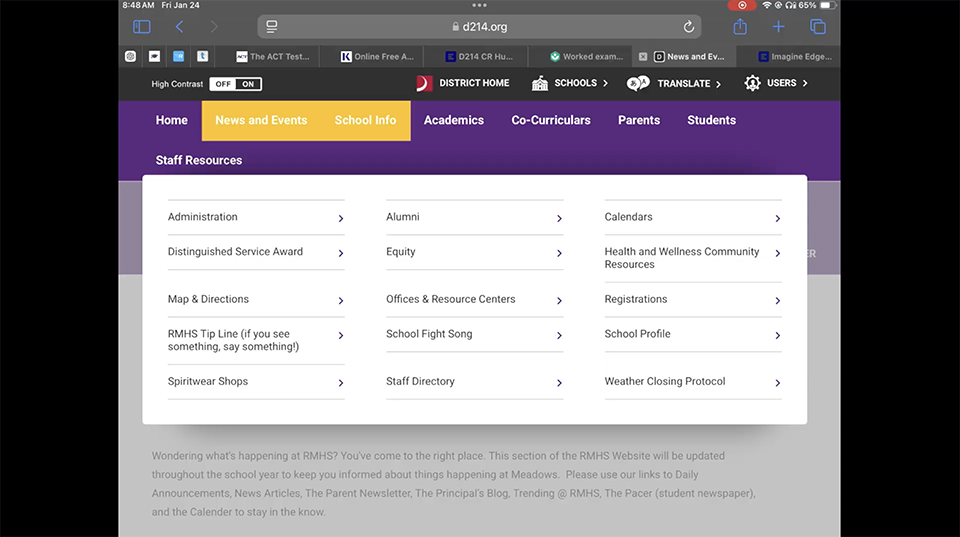The image size is (960, 537).
Task: Open the Staff Resources menu
Action: (x=199, y=160)
